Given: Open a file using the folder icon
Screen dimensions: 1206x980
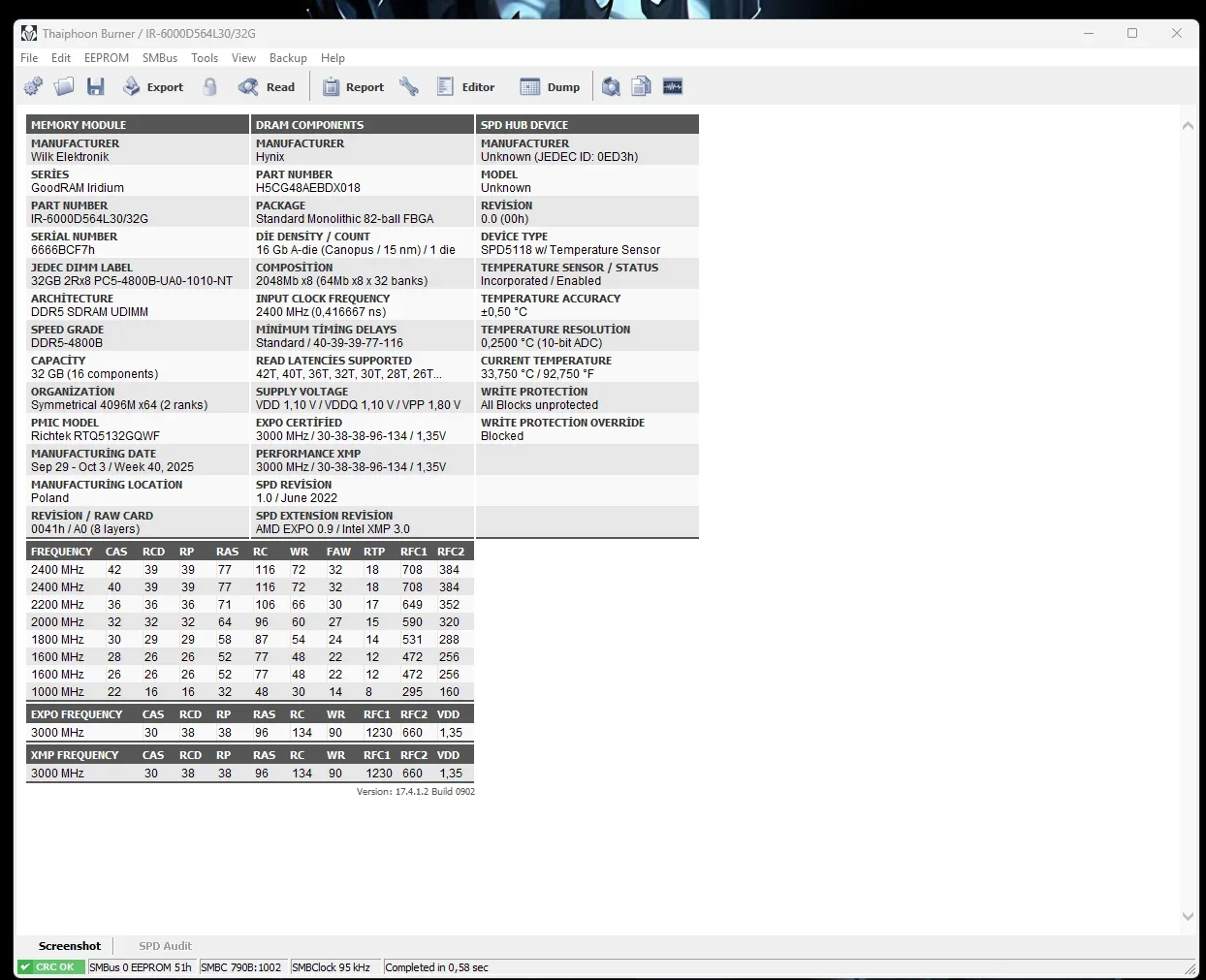Looking at the screenshot, I should tap(64, 87).
